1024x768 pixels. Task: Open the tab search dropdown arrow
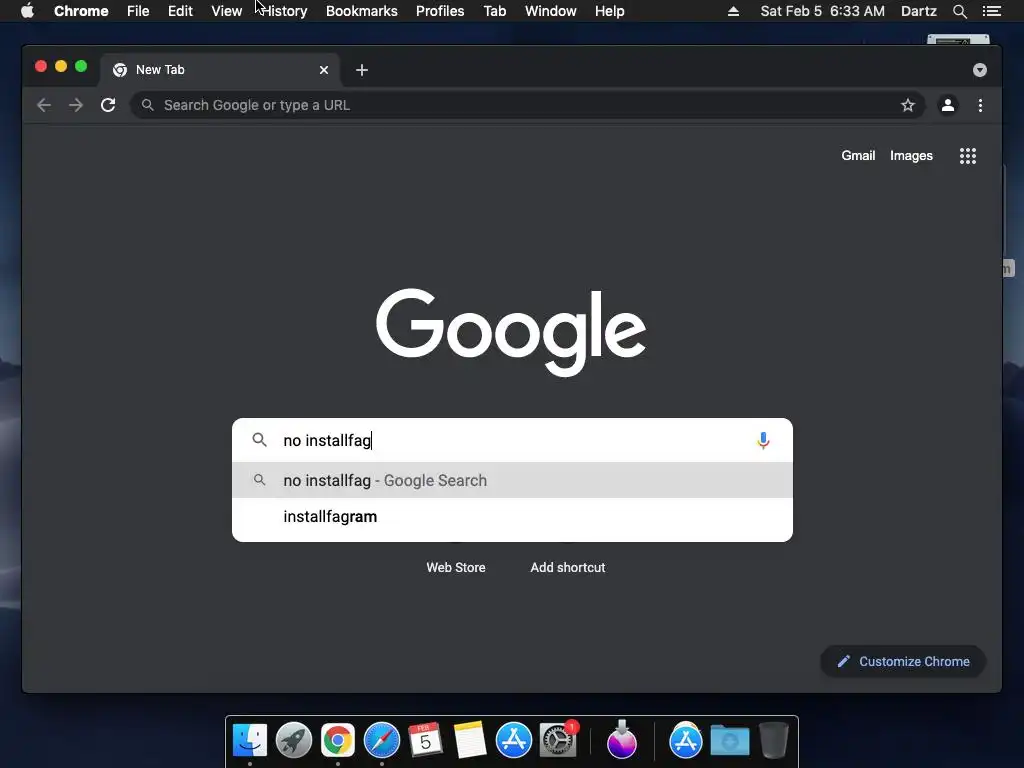click(x=980, y=70)
